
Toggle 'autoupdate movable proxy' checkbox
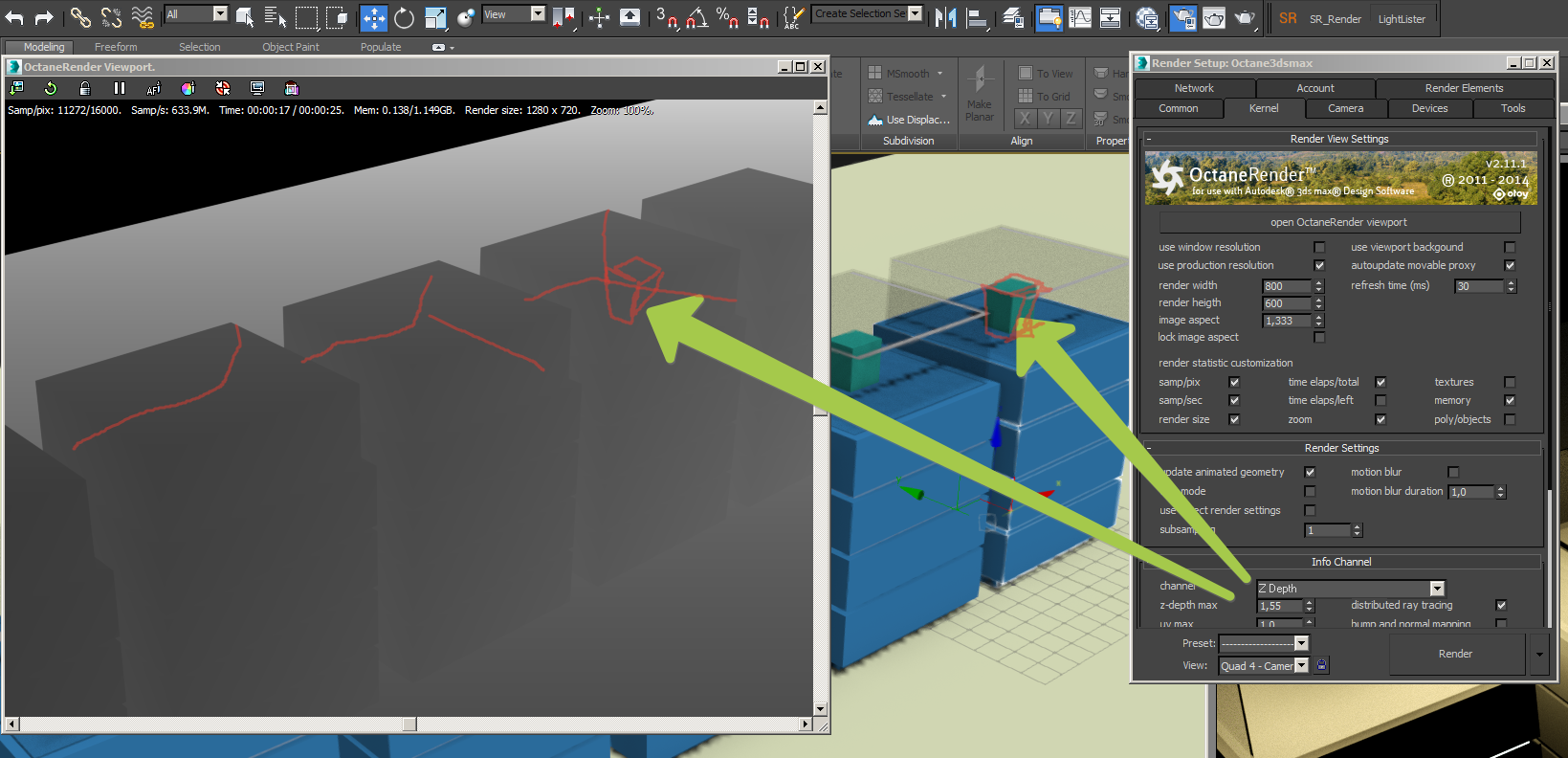[x=1510, y=265]
